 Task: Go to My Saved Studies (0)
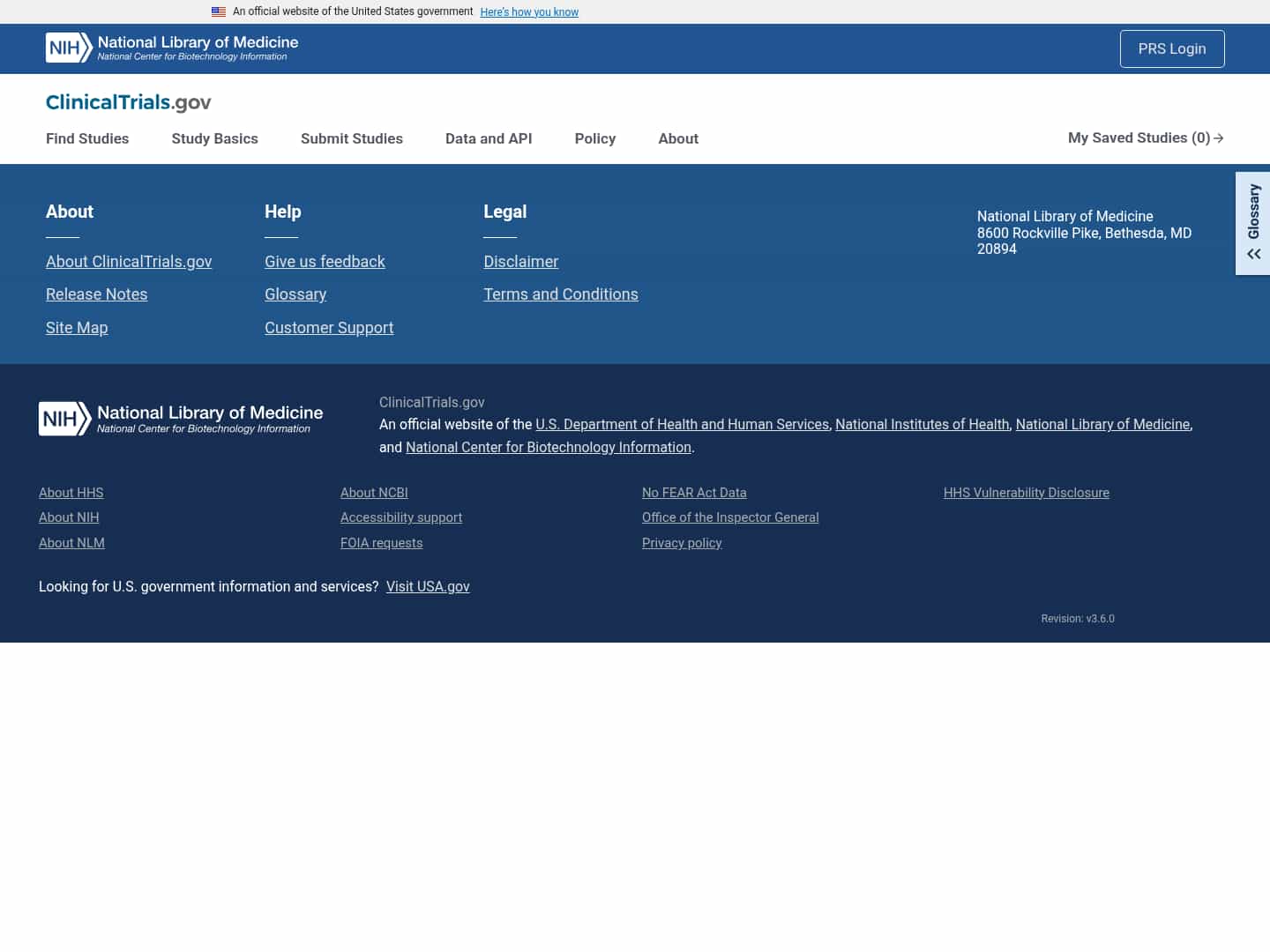click(1146, 138)
